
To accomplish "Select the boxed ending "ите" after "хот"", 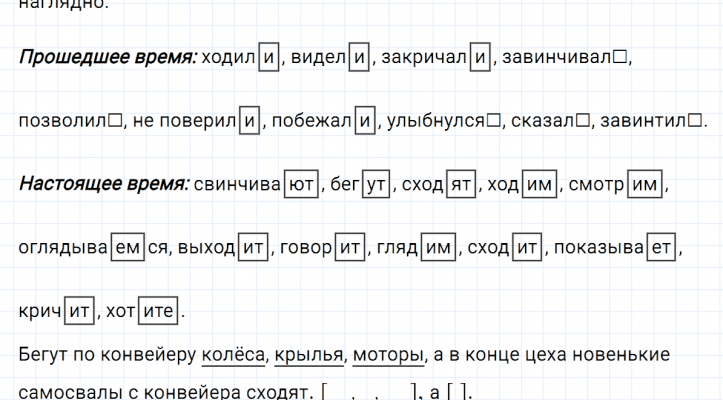I will [160, 312].
